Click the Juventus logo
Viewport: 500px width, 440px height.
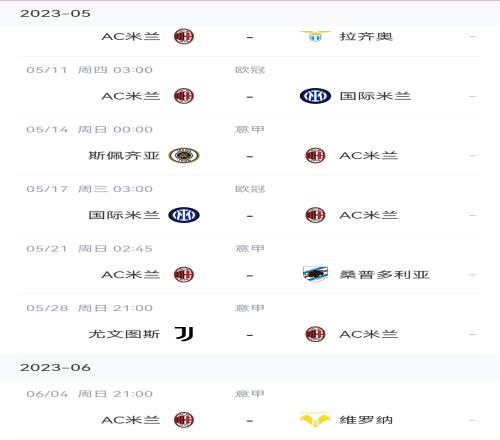184,334
